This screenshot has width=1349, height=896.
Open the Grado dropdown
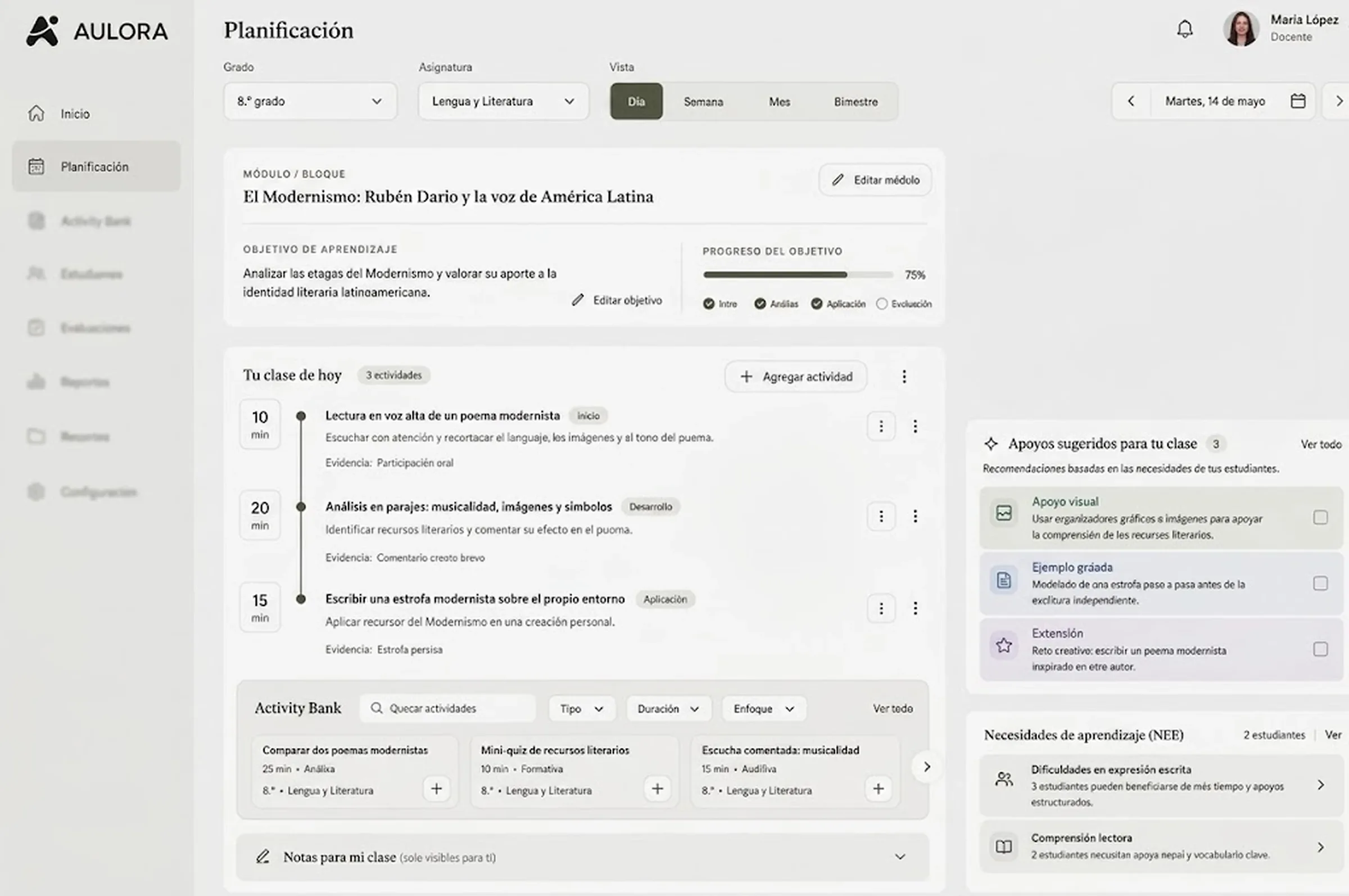click(310, 101)
